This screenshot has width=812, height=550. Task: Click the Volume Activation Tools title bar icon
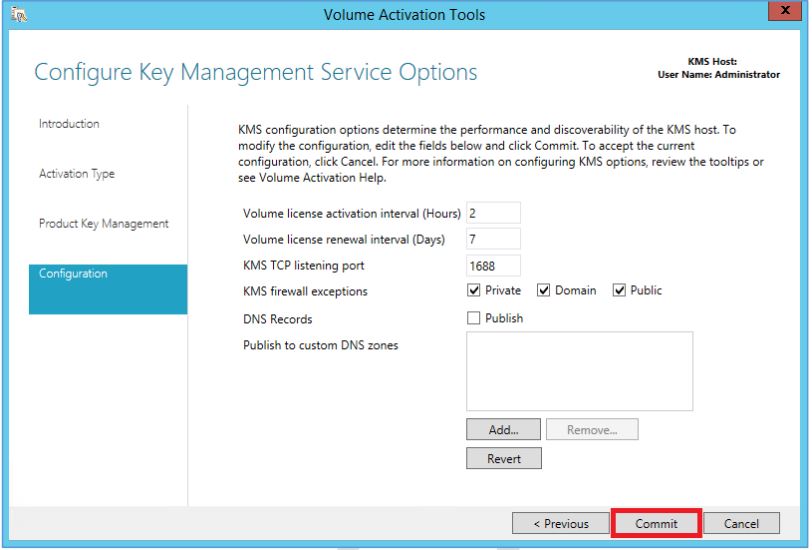(19, 15)
